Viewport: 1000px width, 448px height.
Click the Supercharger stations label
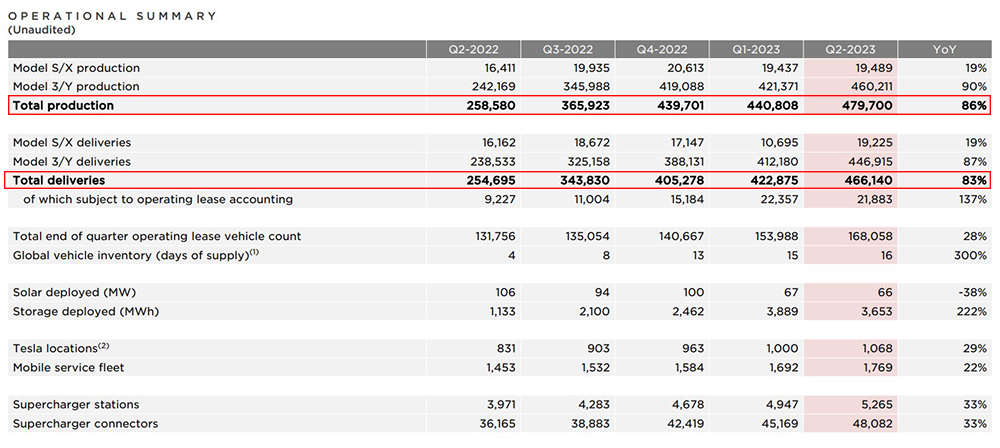click(76, 405)
